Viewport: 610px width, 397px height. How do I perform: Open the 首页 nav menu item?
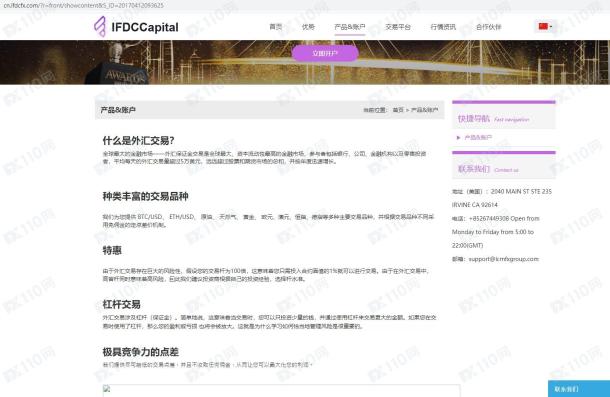[x=276, y=27]
